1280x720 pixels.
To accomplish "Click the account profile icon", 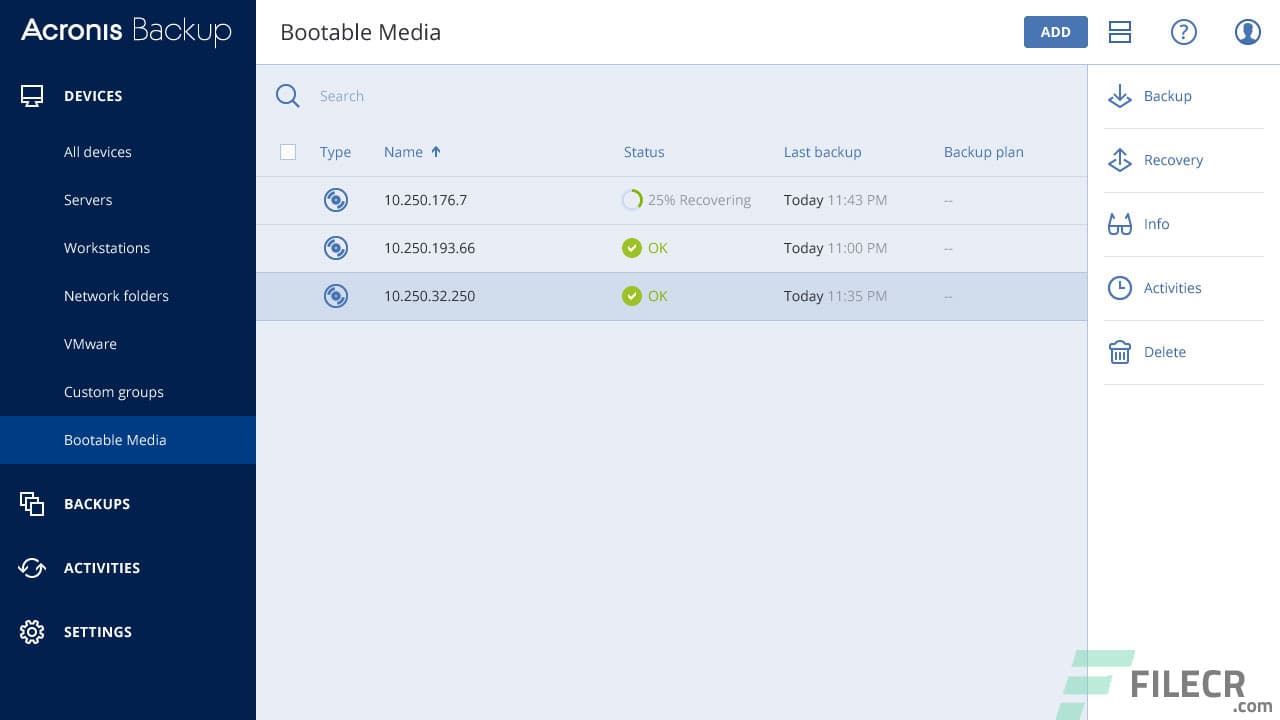I will 1248,32.
